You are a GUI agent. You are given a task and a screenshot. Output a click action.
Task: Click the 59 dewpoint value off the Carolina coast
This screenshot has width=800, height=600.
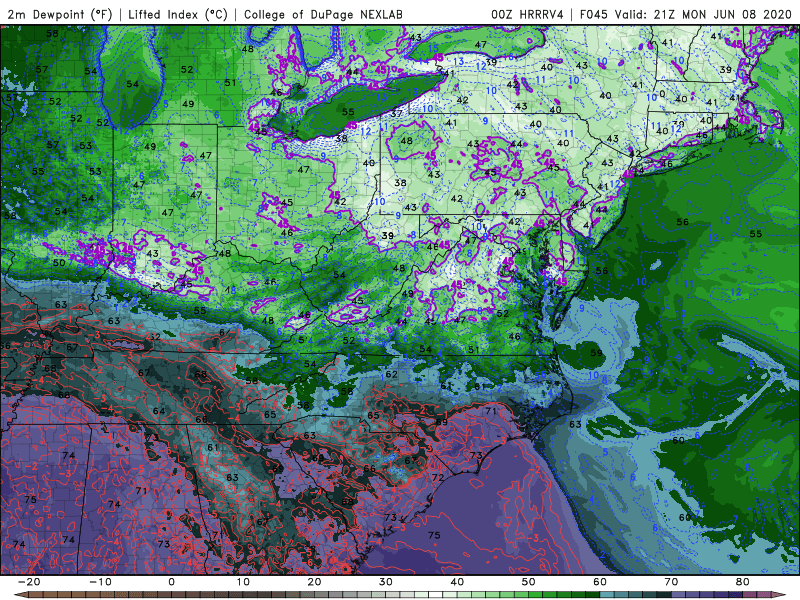tap(596, 352)
